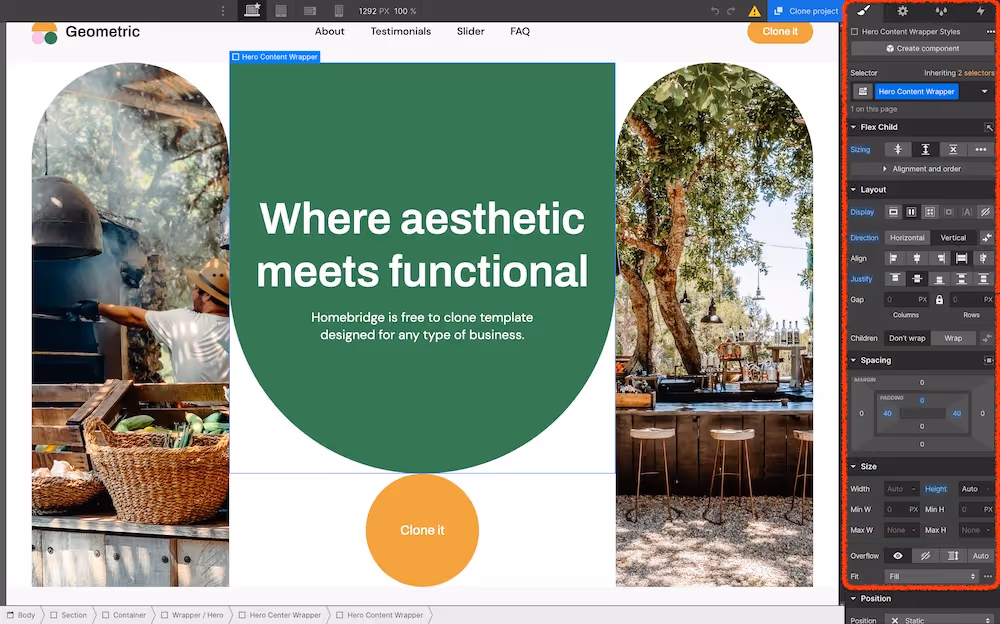1000x624 pixels.
Task: Open the Position Static dropdown
Action: pos(939,620)
